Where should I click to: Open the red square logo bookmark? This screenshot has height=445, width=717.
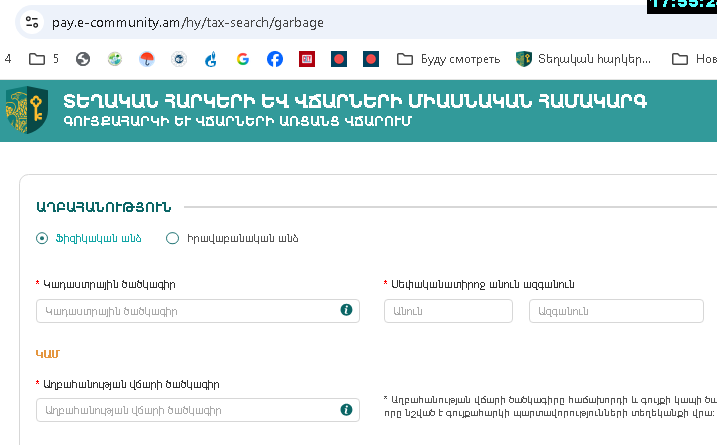pos(307,59)
